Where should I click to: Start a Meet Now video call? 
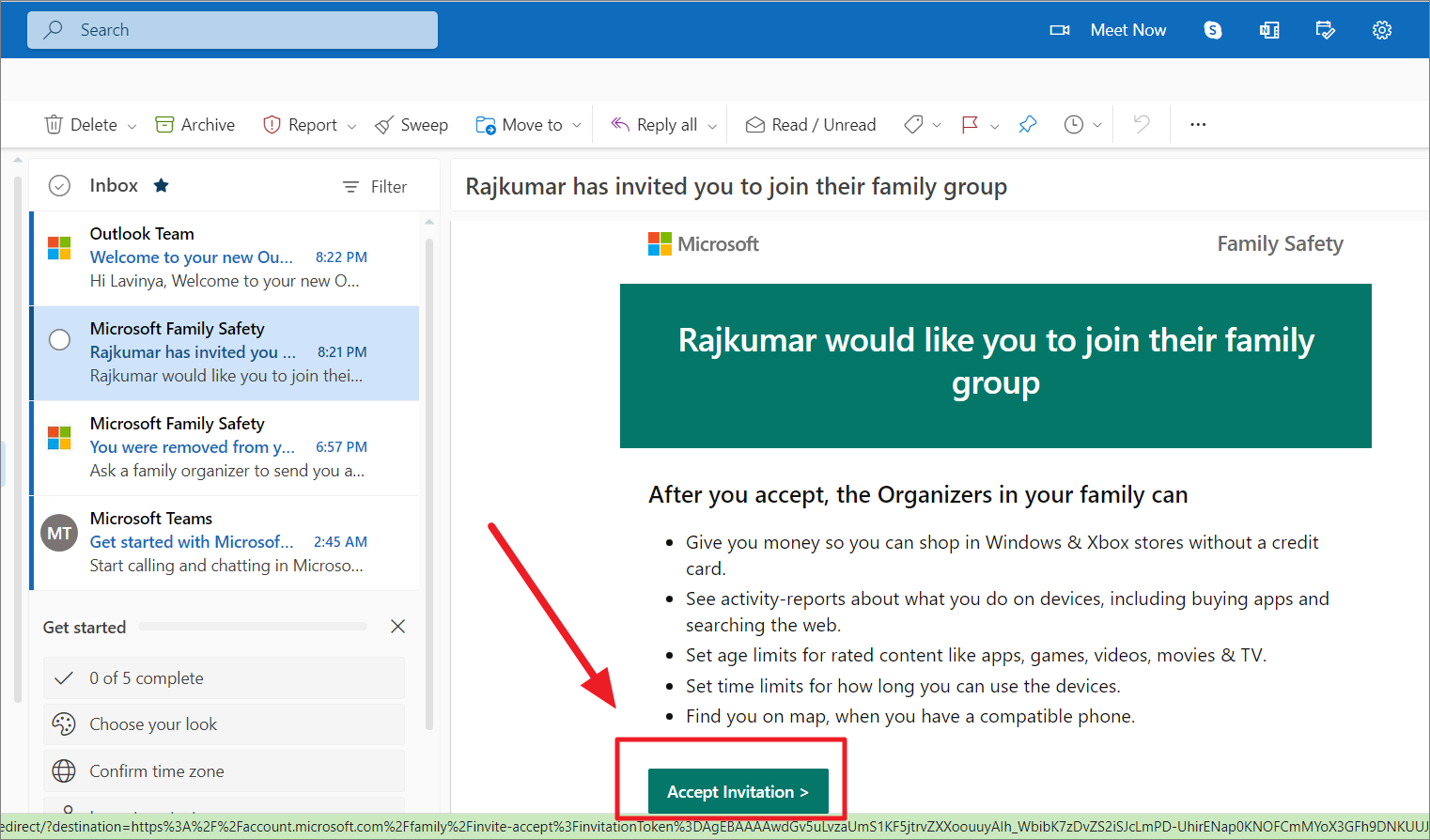(1108, 30)
